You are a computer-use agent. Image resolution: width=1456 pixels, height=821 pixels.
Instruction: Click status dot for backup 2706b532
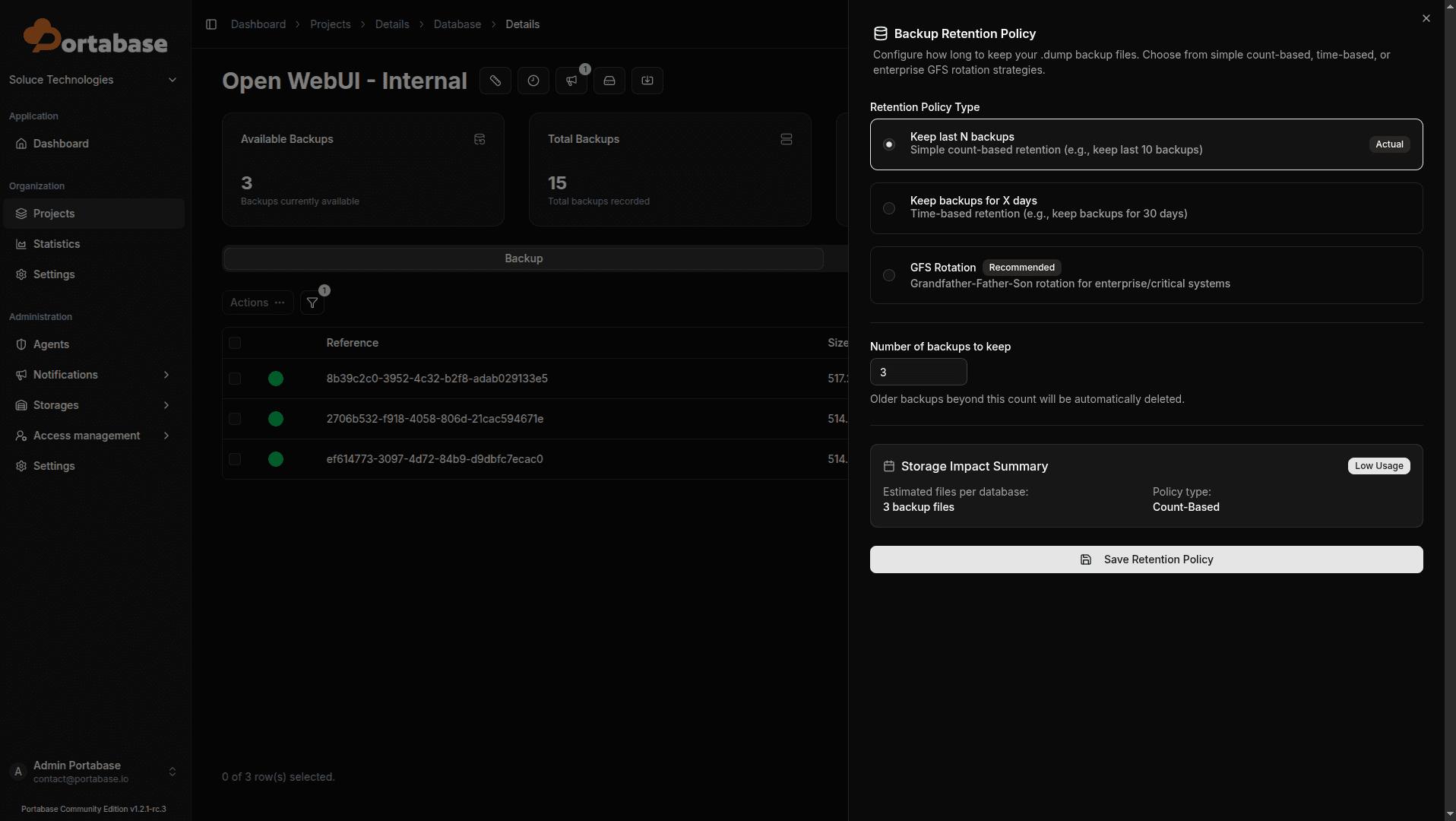276,419
